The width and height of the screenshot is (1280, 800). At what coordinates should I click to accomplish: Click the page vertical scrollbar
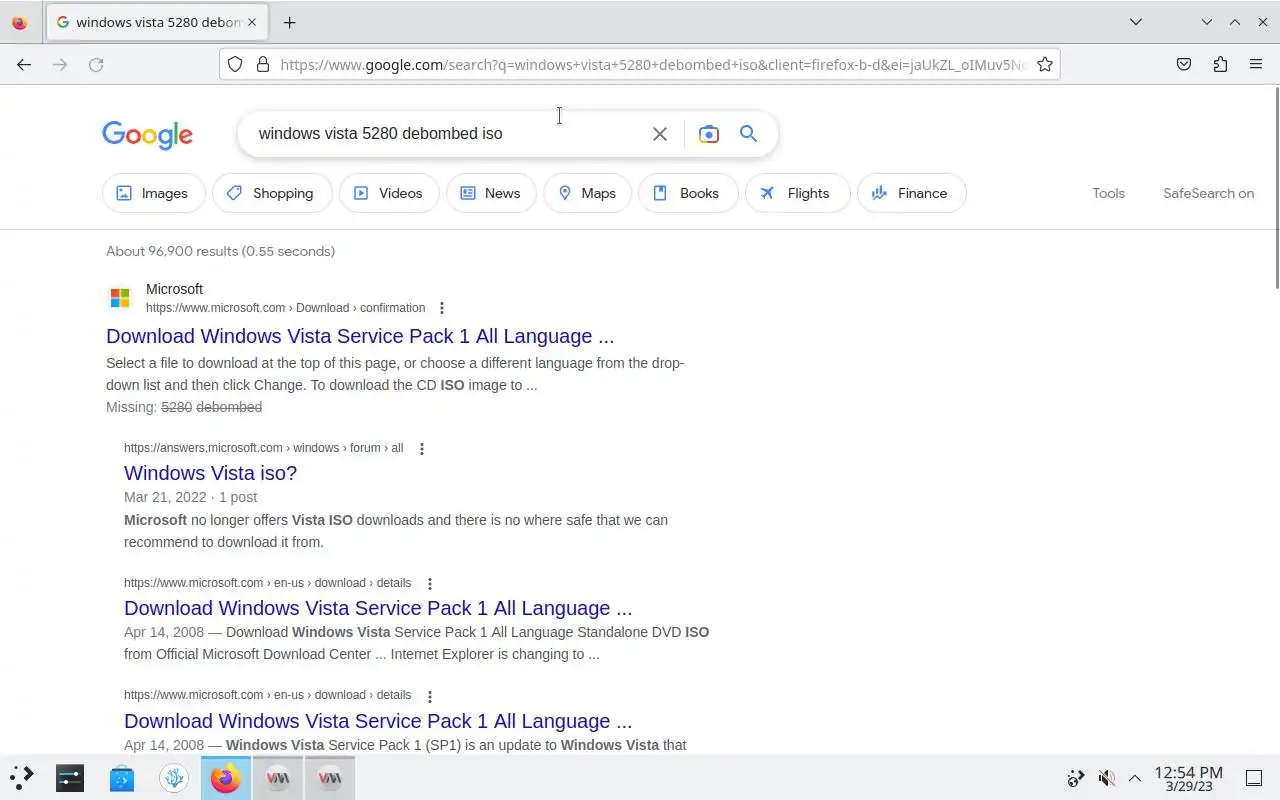(1276, 188)
